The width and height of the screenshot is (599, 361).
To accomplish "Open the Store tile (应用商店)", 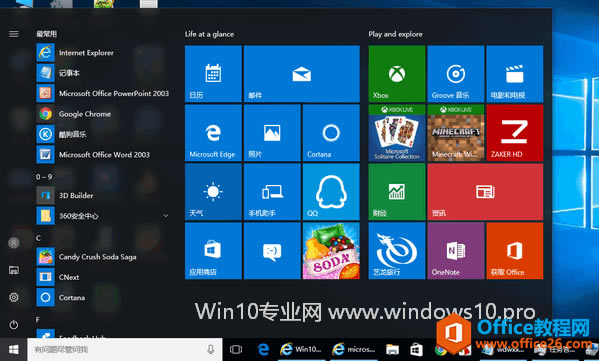I will [213, 251].
